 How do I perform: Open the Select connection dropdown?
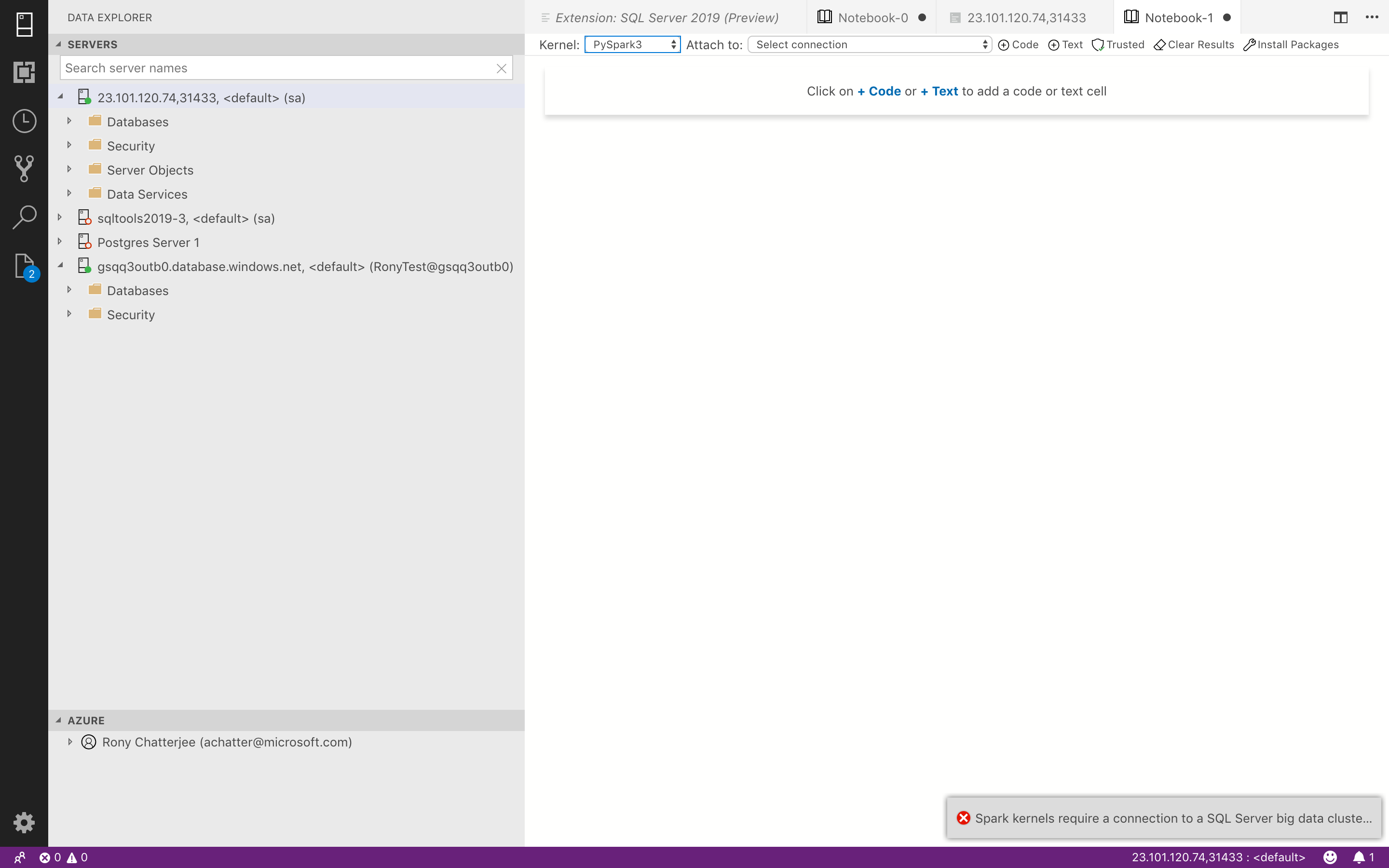[869, 44]
